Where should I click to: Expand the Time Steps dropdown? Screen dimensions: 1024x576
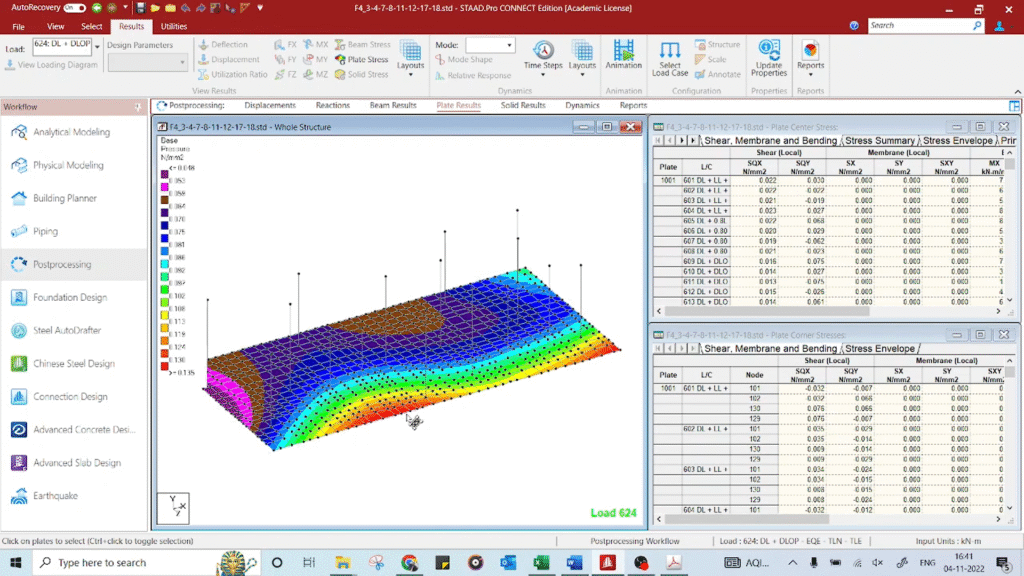coord(543,75)
